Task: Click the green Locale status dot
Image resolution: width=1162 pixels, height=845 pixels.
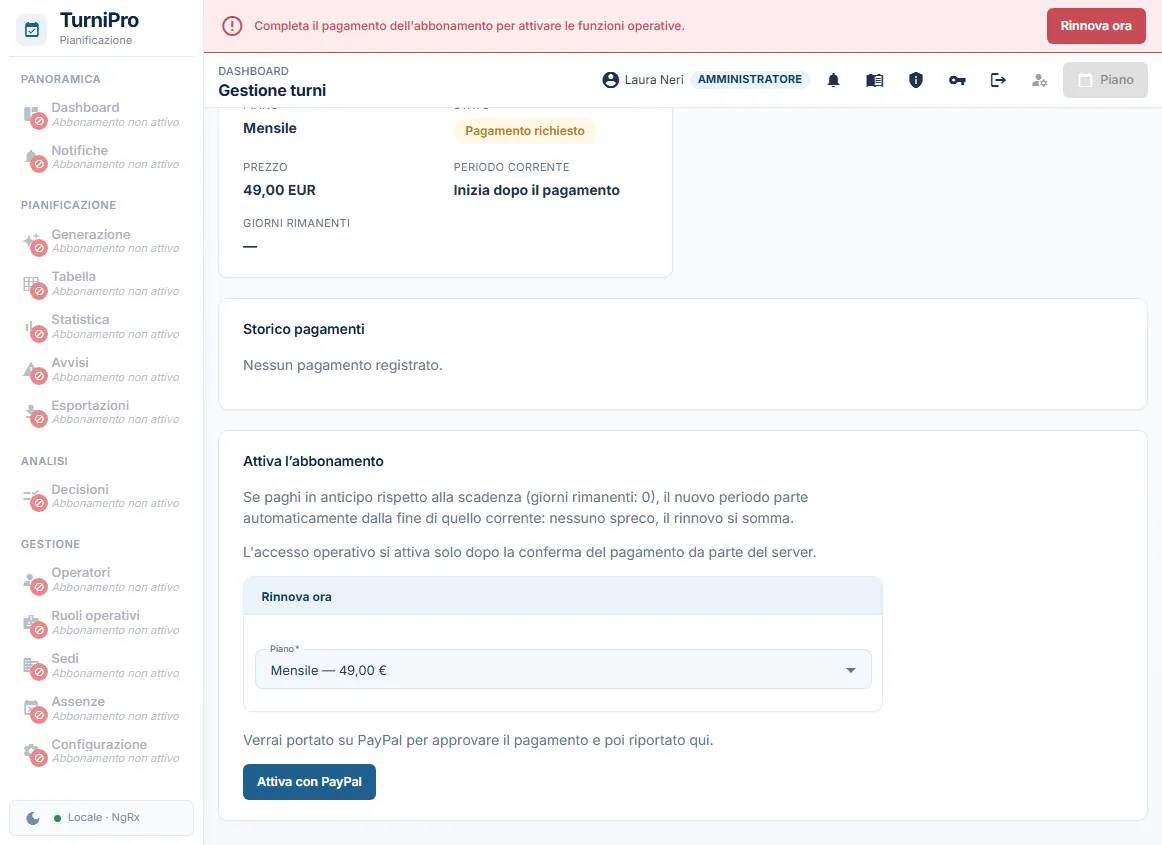Action: point(57,818)
